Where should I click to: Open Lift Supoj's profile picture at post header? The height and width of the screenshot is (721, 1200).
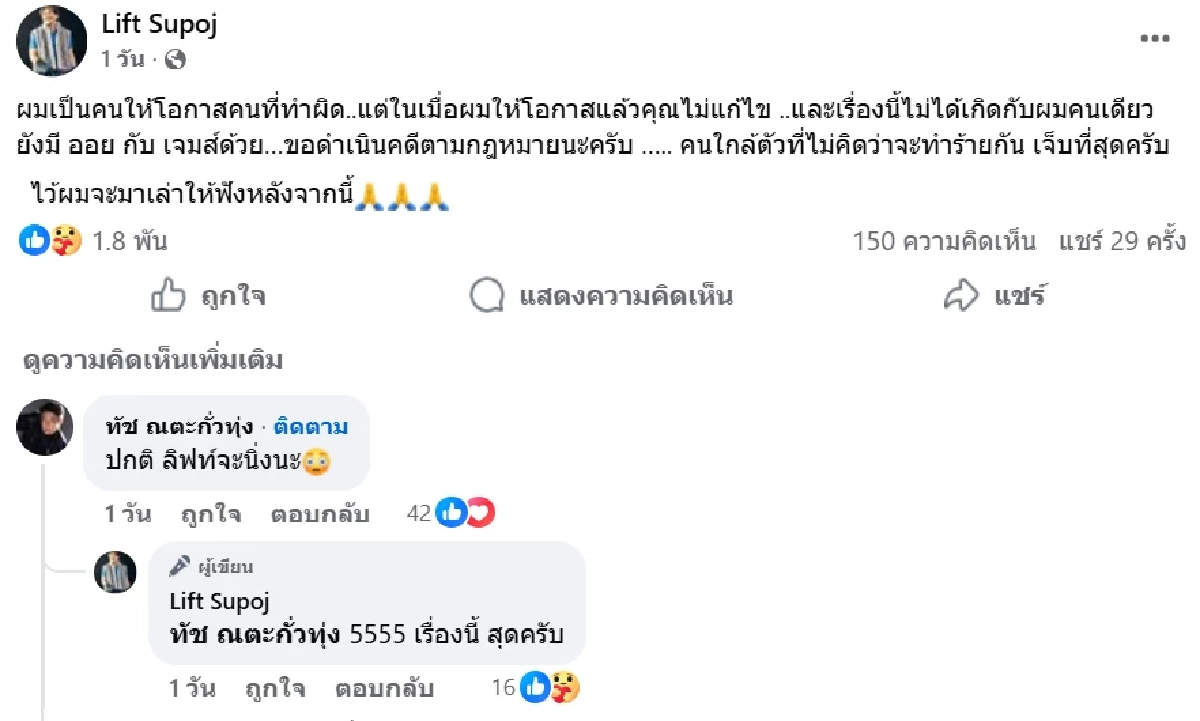[x=52, y=40]
